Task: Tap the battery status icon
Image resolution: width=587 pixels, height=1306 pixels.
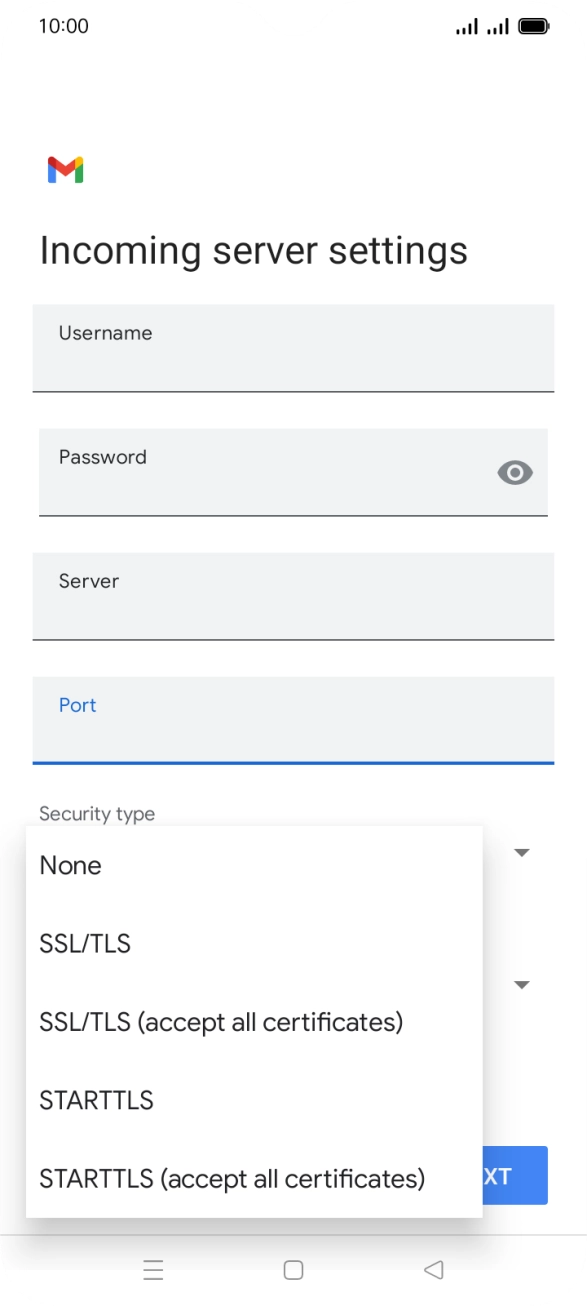Action: pos(534,27)
